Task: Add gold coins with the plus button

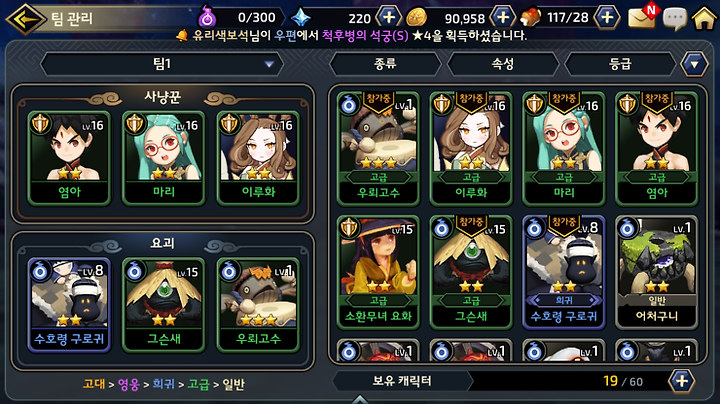Action: click(503, 17)
